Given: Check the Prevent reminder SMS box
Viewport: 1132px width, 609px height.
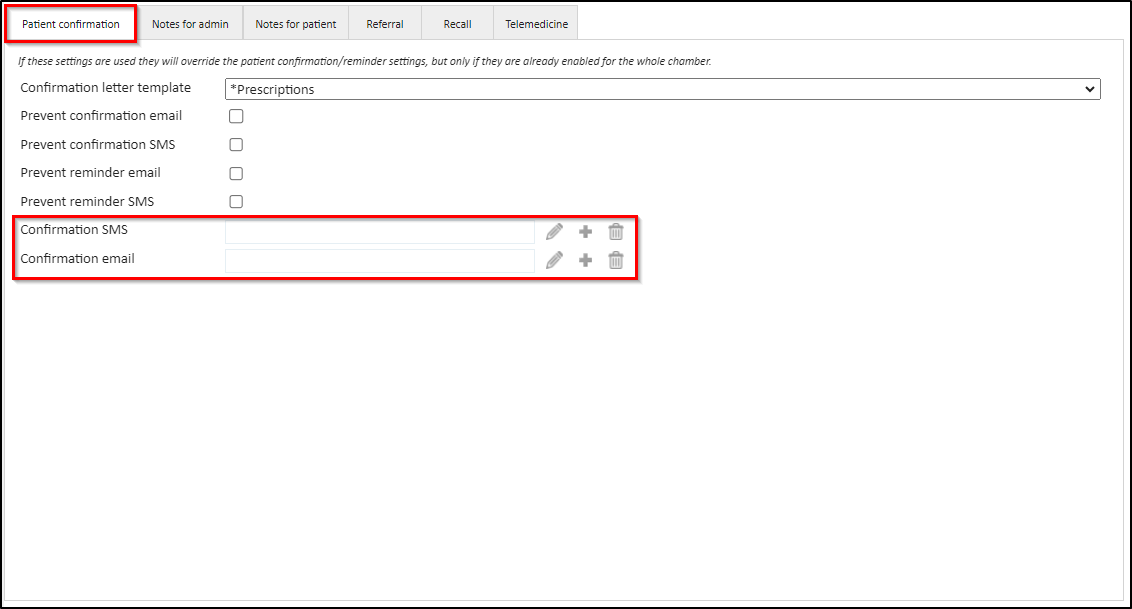Looking at the screenshot, I should click(236, 202).
